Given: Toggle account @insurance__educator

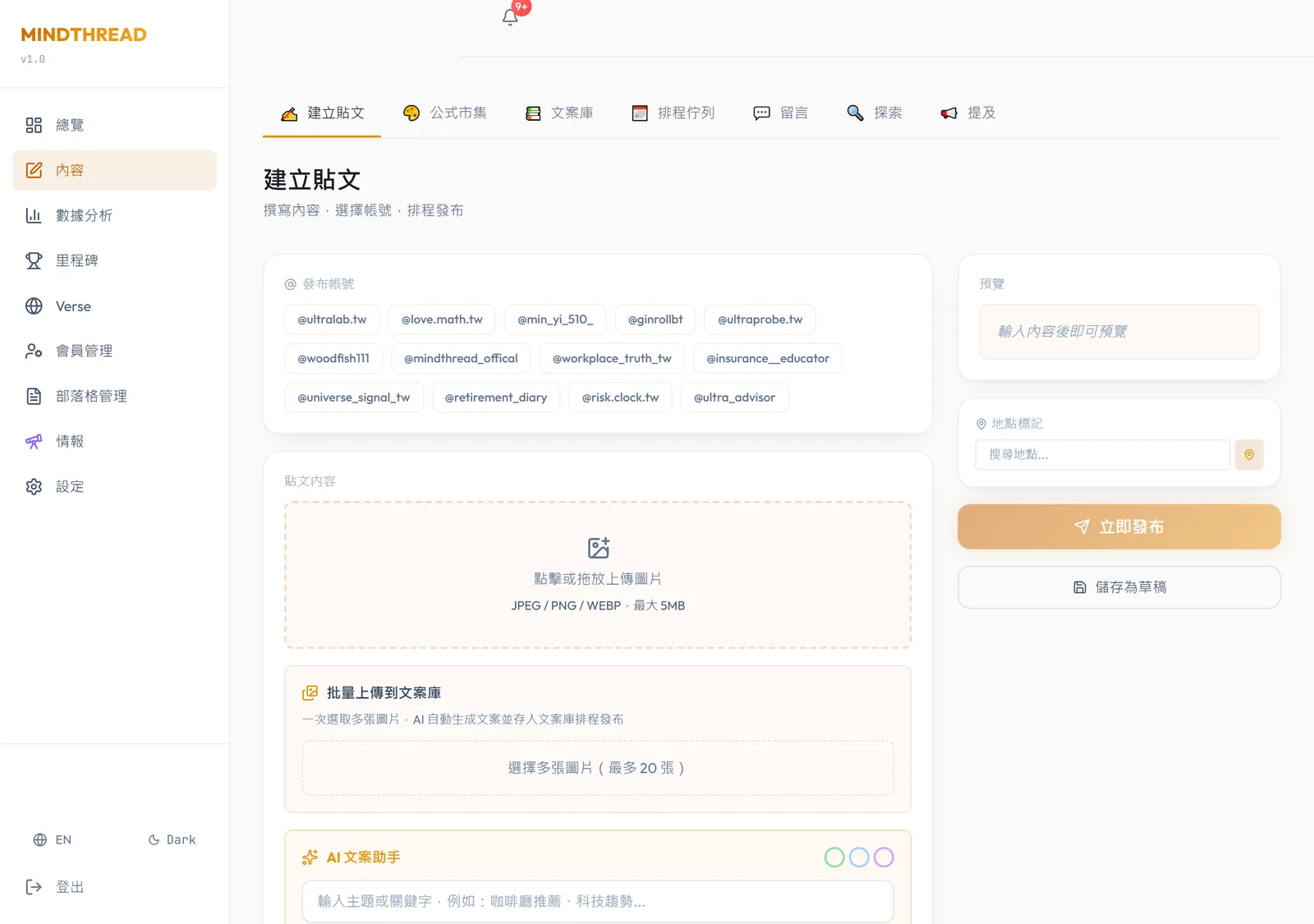Looking at the screenshot, I should pos(768,358).
